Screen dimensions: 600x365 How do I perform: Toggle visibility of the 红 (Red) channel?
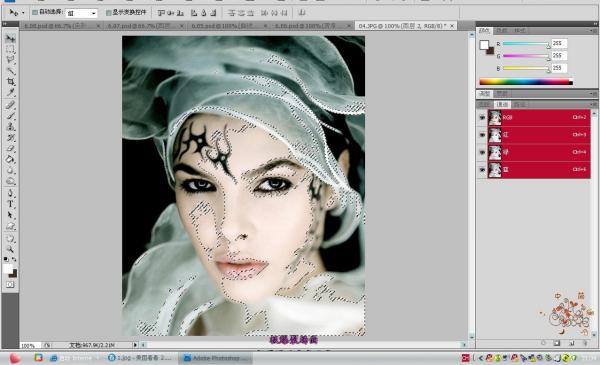(482, 135)
